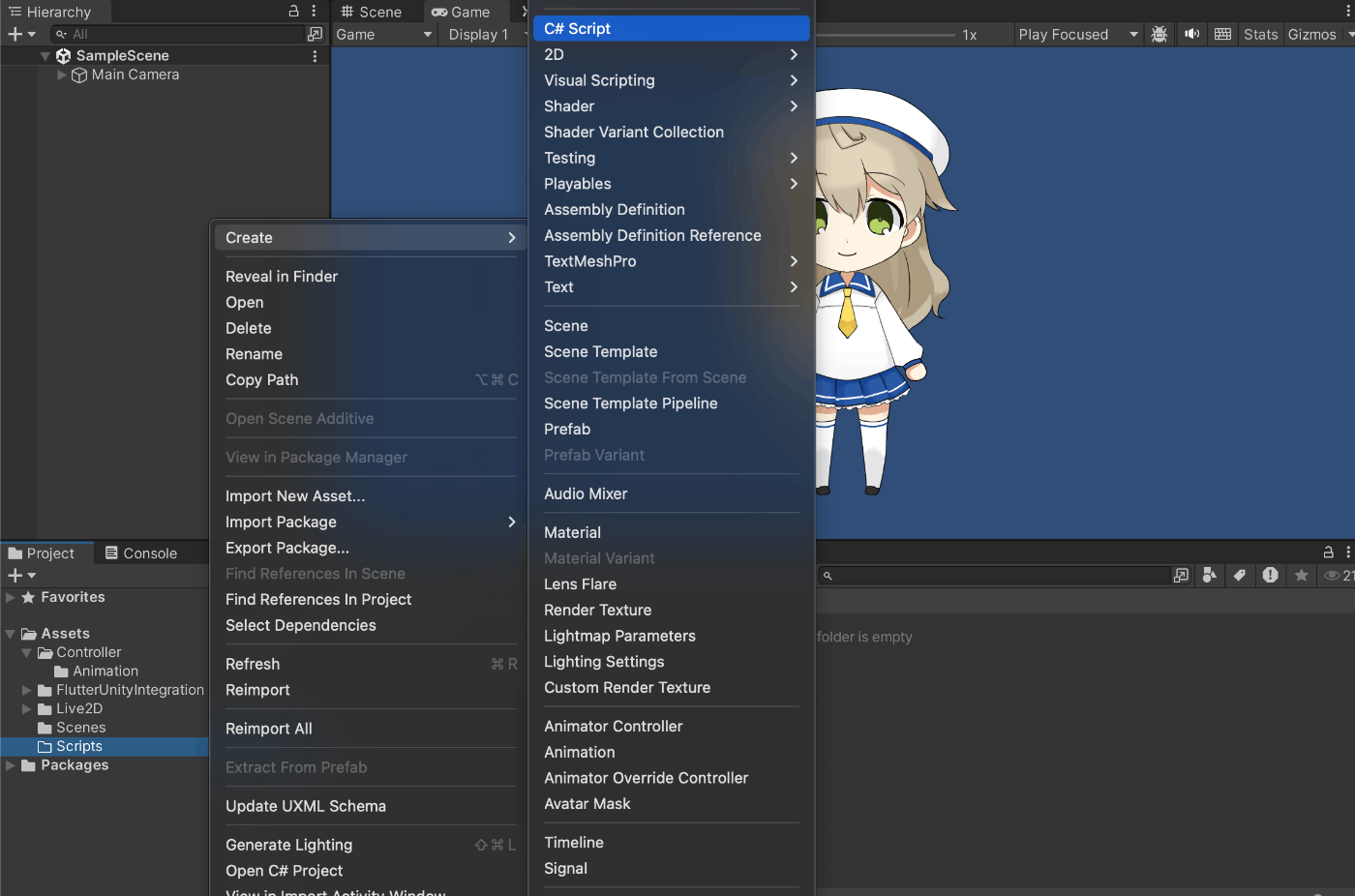Open the Play Focused dropdown
This screenshot has width=1355, height=896.
1078,34
